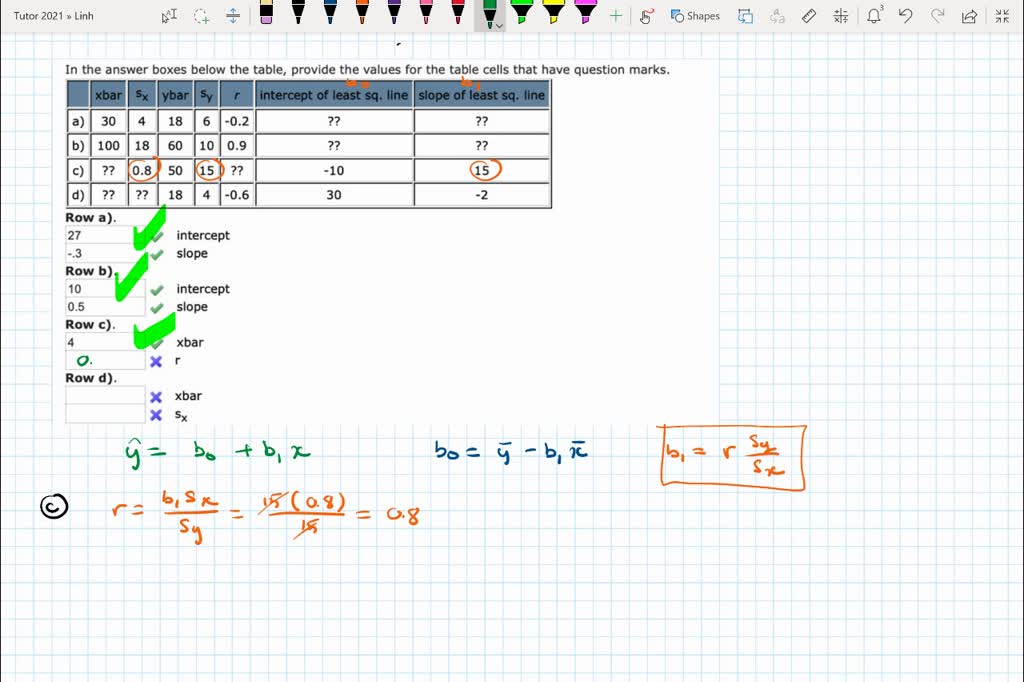Select the magenta highlighter swatch
The width and height of the screenshot is (1024, 682).
point(585,15)
